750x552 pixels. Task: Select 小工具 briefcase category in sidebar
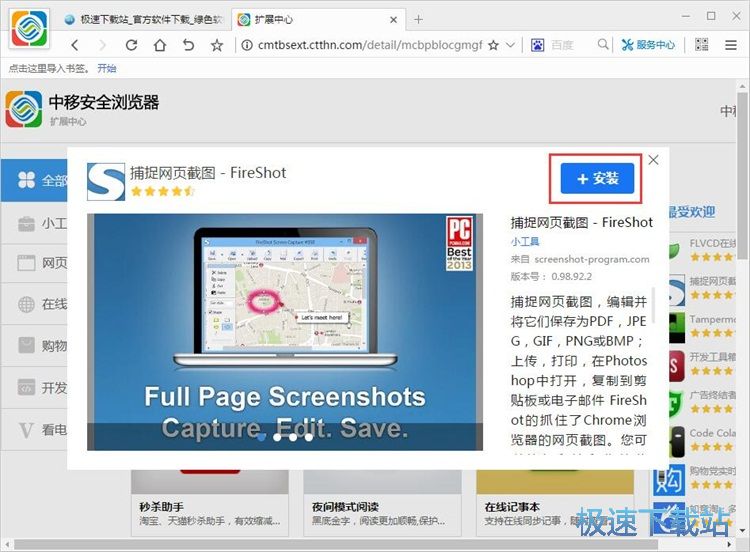[x=34, y=223]
